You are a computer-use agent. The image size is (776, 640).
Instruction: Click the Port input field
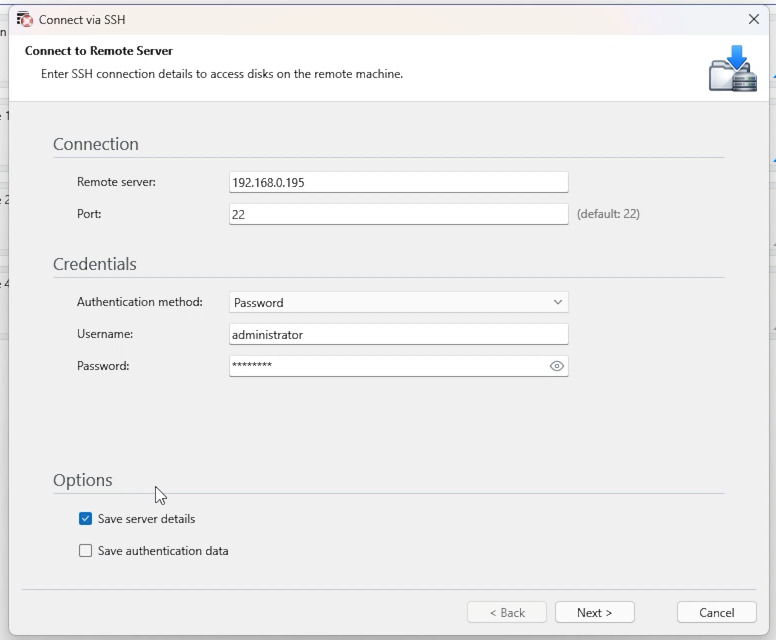click(x=398, y=214)
